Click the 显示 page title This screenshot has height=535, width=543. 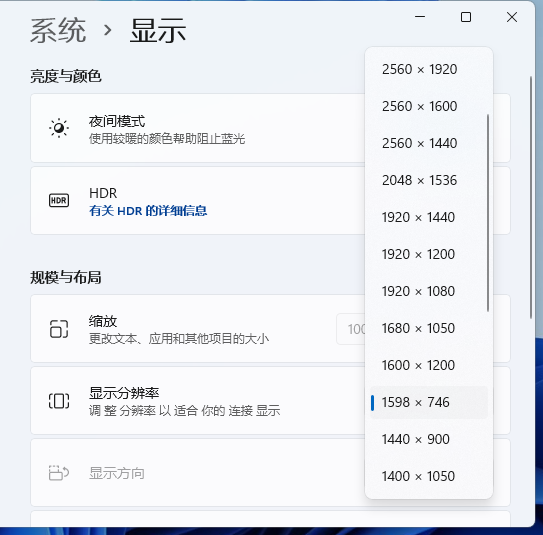158,31
